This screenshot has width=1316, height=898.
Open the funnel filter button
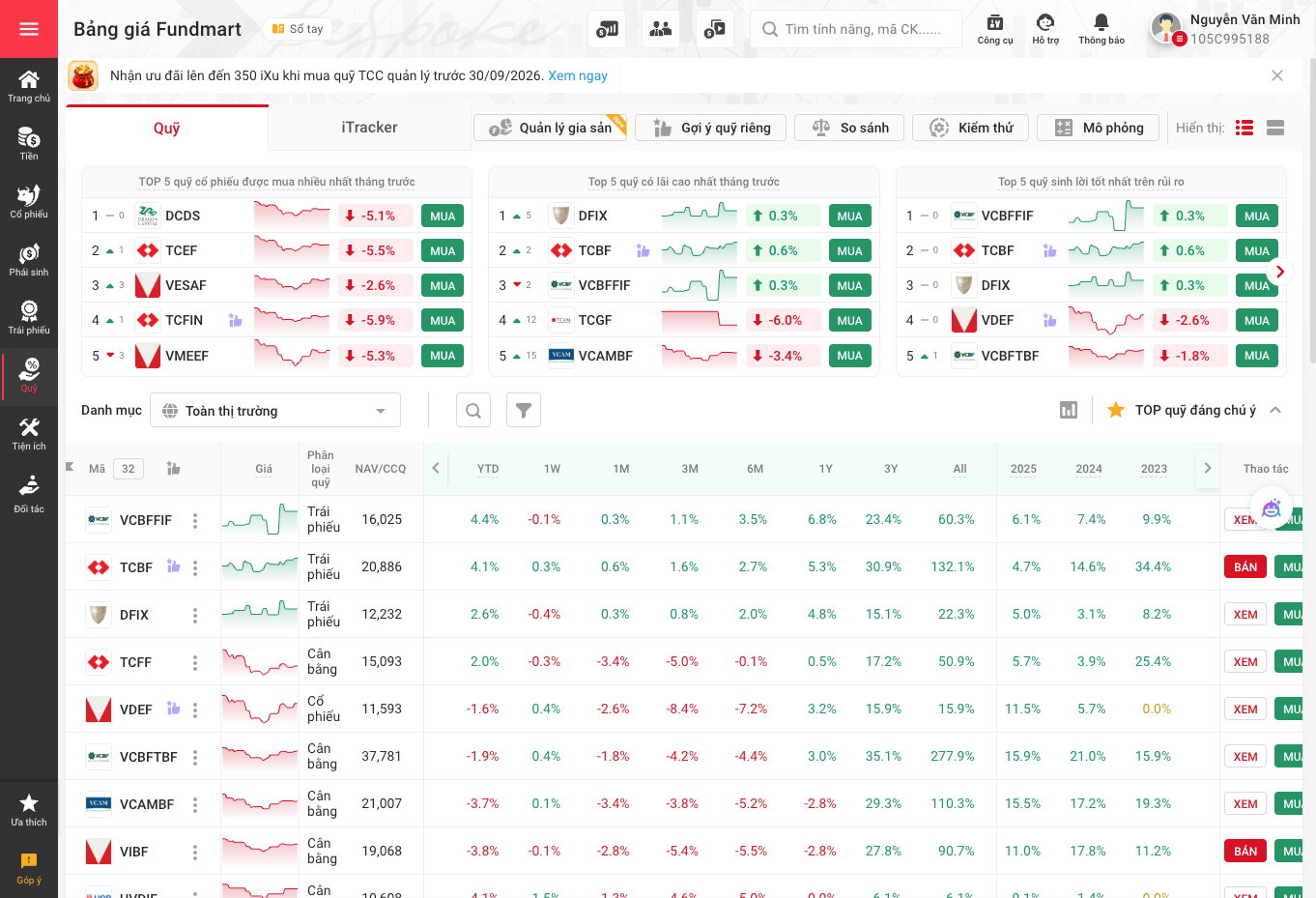(524, 411)
